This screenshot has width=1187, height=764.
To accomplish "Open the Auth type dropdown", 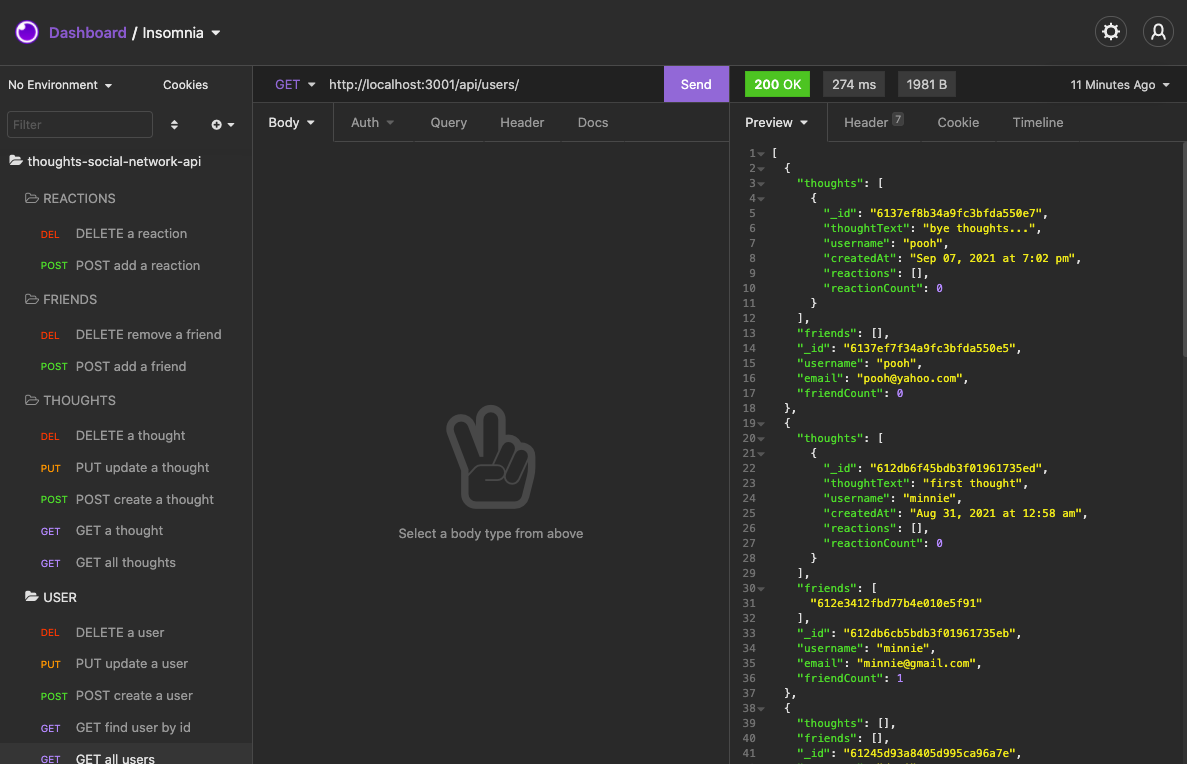I will [x=372, y=123].
